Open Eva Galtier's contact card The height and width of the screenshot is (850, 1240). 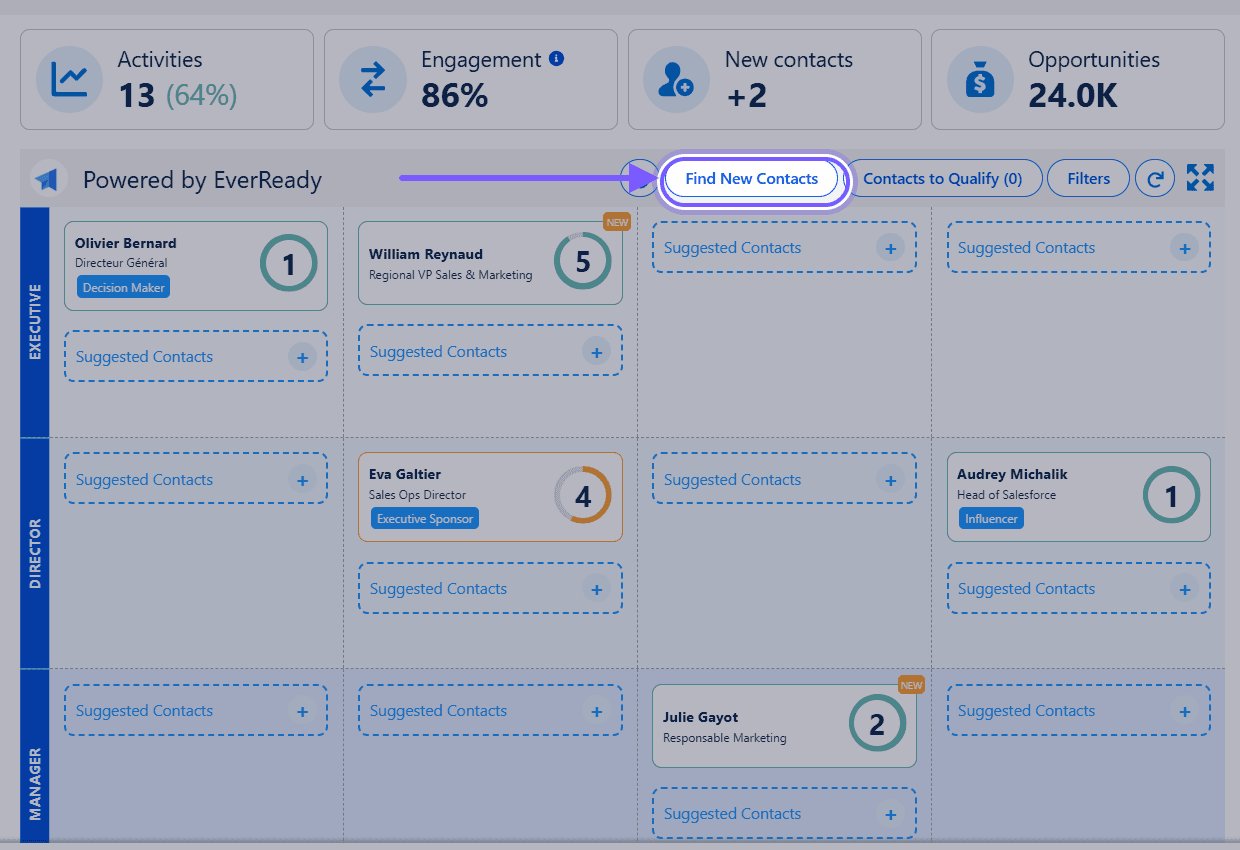point(490,497)
